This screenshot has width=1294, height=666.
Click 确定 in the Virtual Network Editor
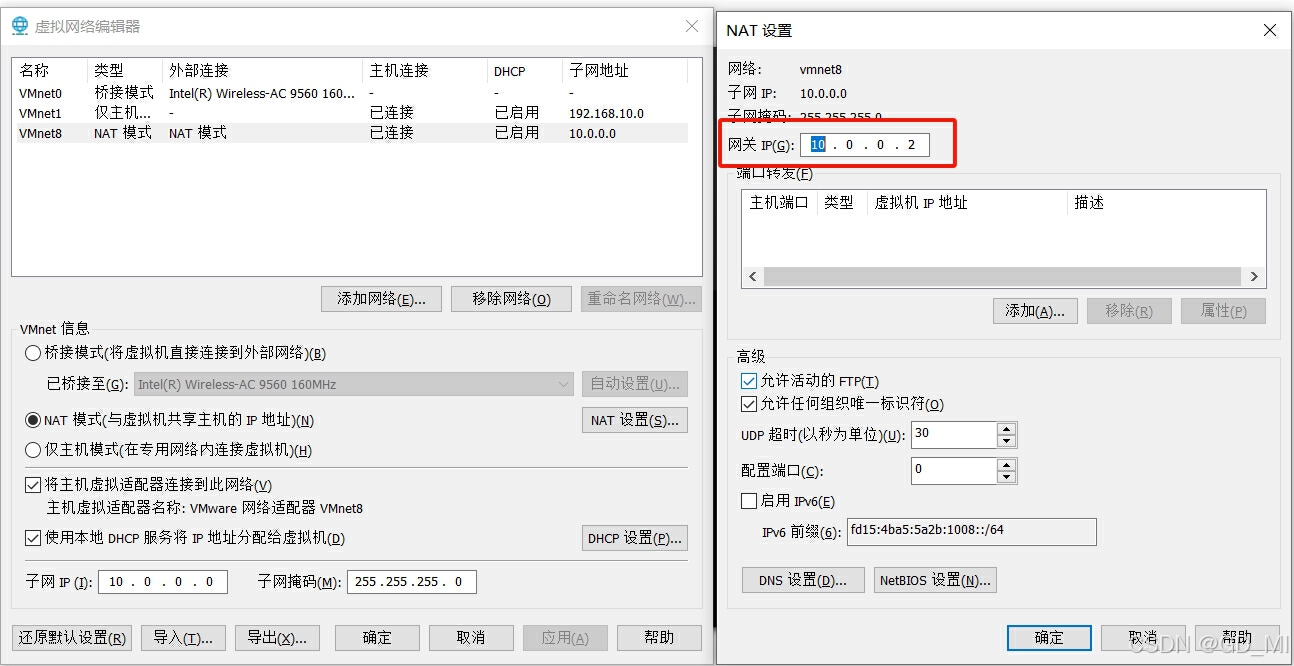[x=377, y=638]
